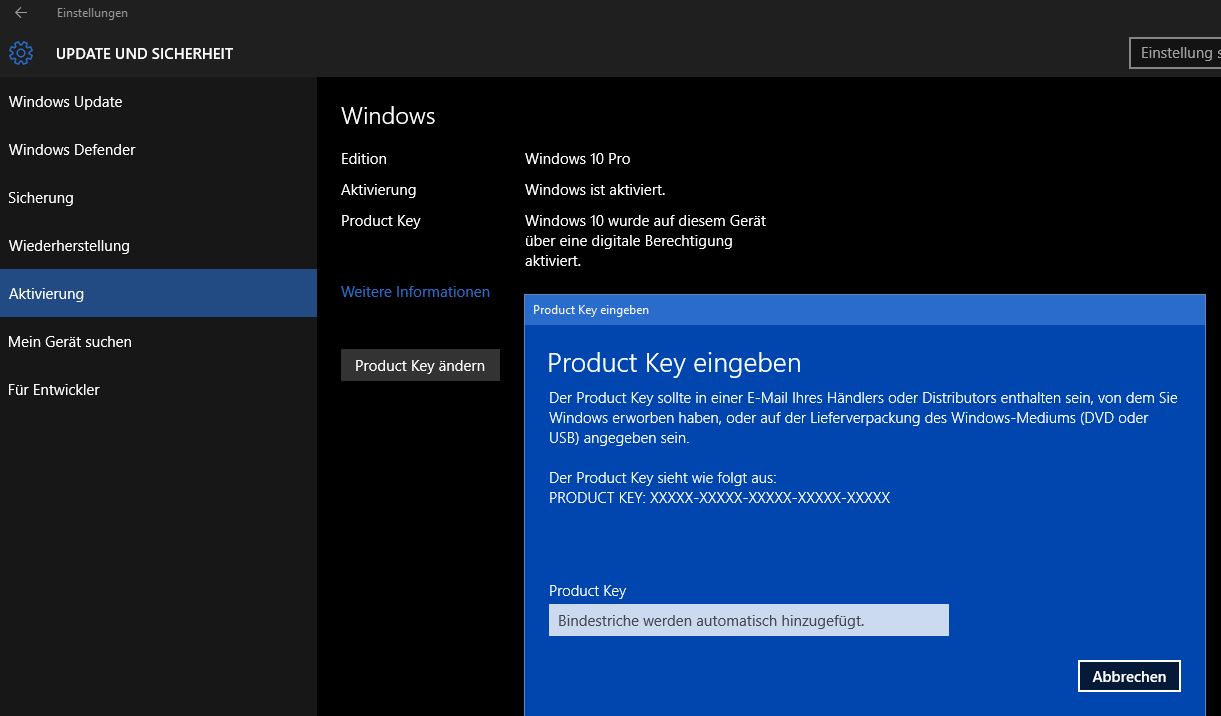Follow the Weitere Informationen link
The image size is (1221, 716).
coord(415,292)
